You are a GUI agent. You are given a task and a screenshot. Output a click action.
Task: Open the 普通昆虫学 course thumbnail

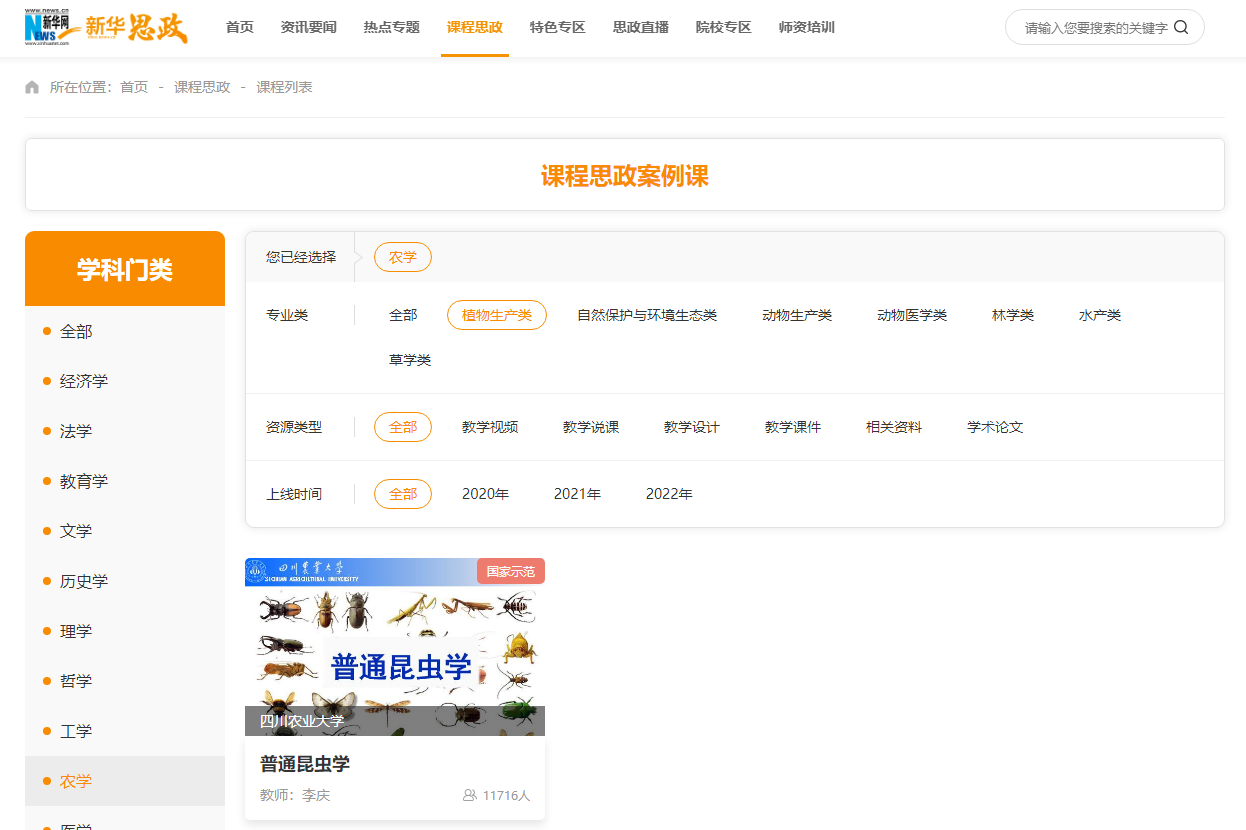coord(394,646)
